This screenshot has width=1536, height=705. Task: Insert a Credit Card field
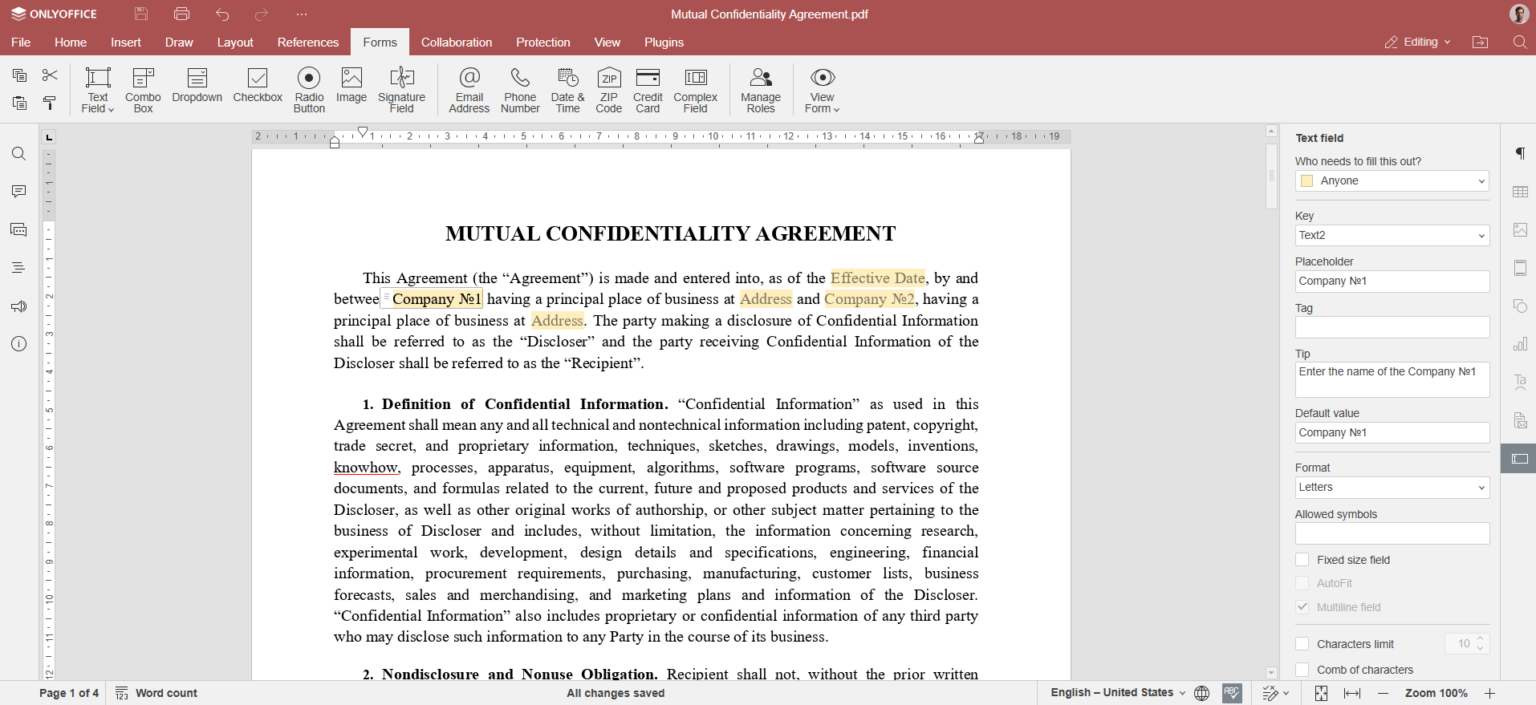(x=647, y=89)
